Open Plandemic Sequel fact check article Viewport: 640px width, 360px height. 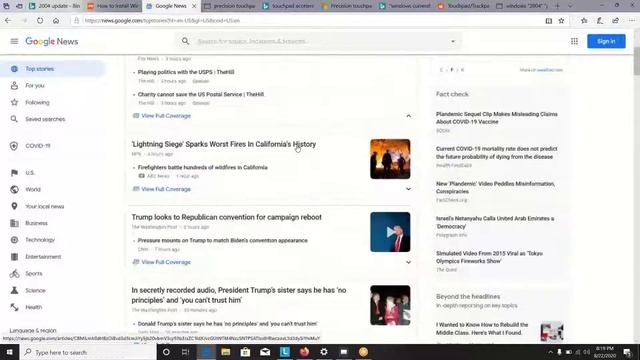click(497, 118)
